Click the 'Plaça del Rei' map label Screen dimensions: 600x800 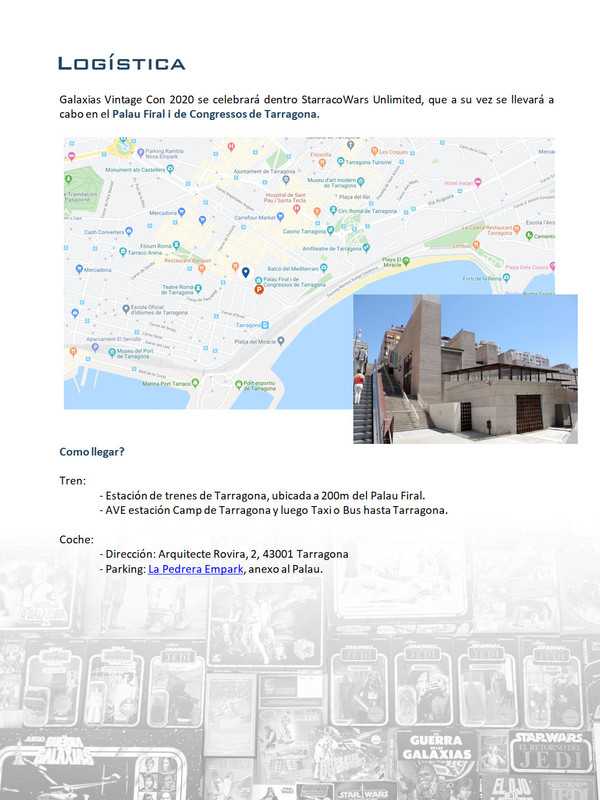tap(354, 197)
